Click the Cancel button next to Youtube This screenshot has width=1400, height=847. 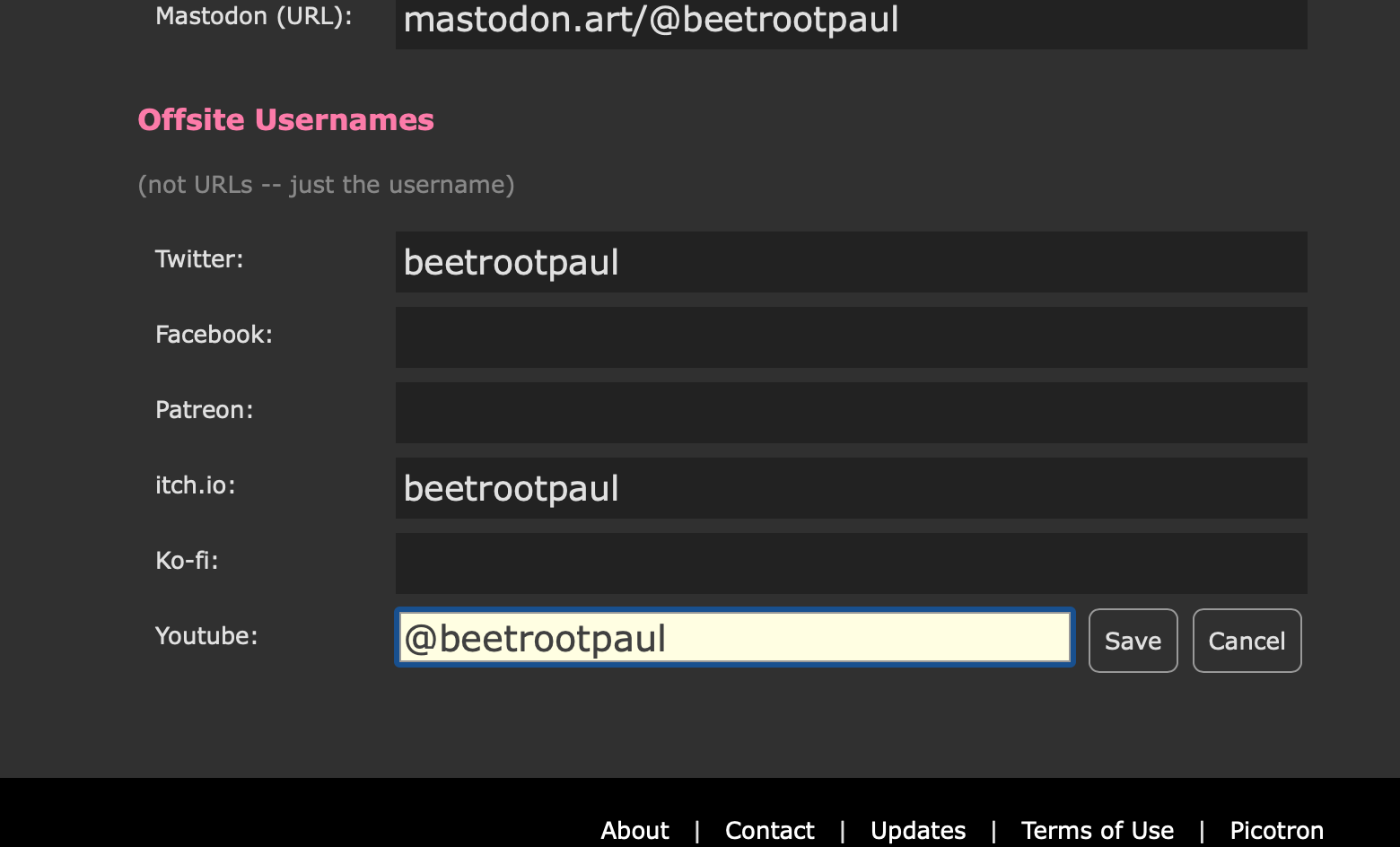(1247, 641)
